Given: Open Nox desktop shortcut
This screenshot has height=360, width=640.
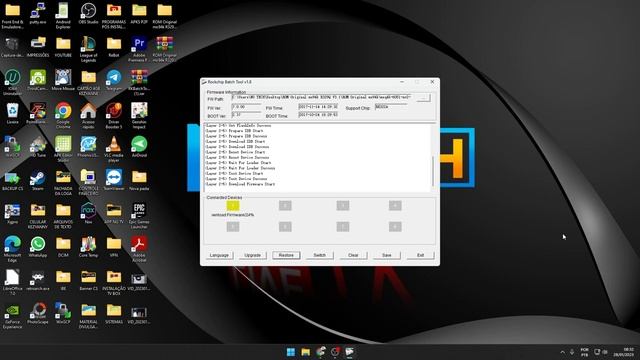Looking at the screenshot, I should click(88, 213).
